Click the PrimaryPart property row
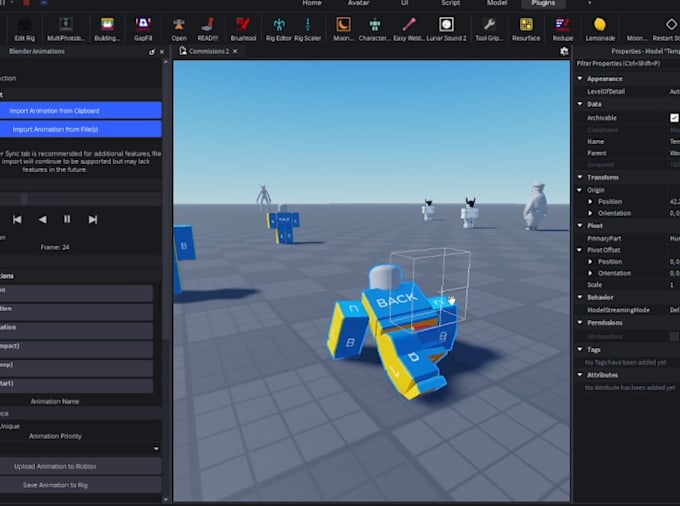This screenshot has height=506, width=680. pos(628,238)
